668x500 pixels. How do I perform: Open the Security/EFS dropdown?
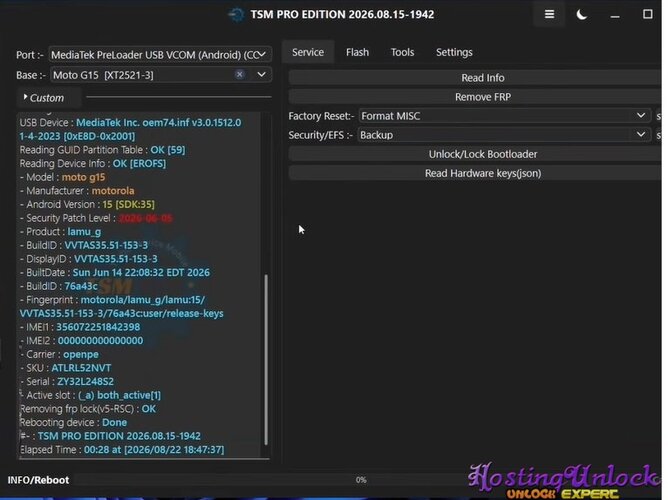(504, 135)
